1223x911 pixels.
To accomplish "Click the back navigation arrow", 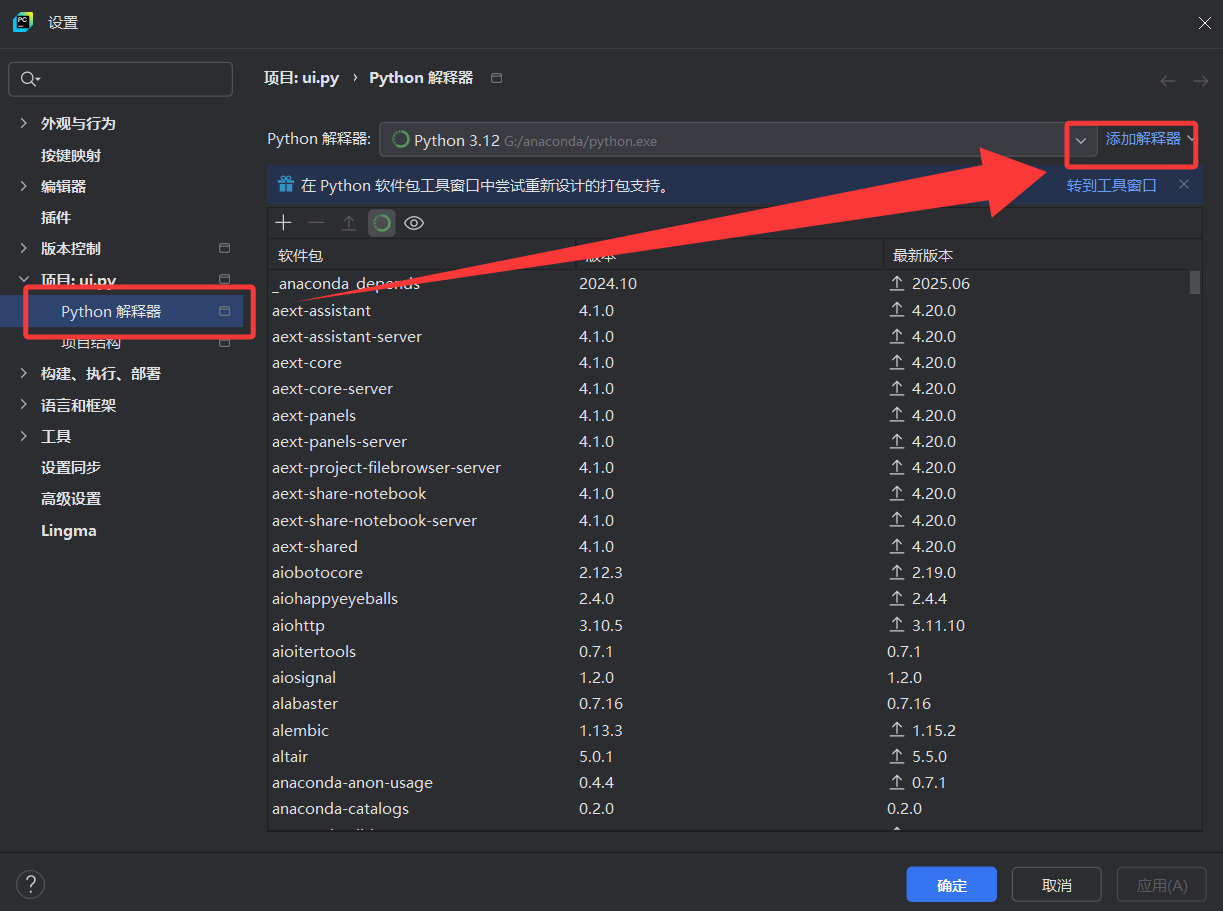I will pyautogui.click(x=1167, y=81).
